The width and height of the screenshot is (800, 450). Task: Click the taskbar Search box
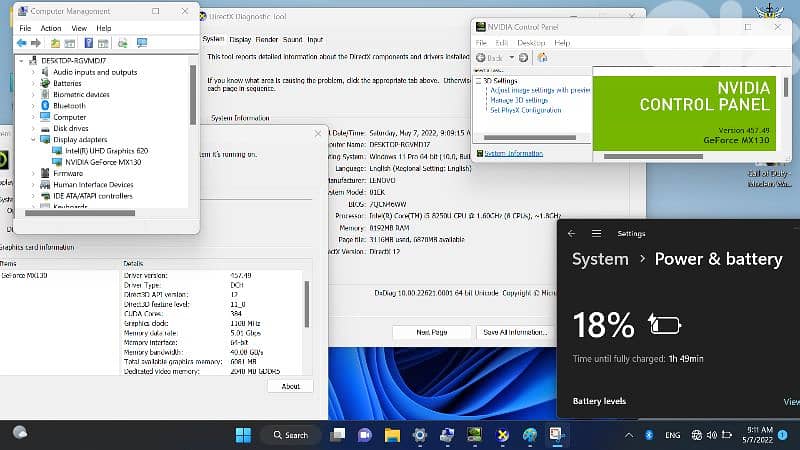pyautogui.click(x=291, y=435)
